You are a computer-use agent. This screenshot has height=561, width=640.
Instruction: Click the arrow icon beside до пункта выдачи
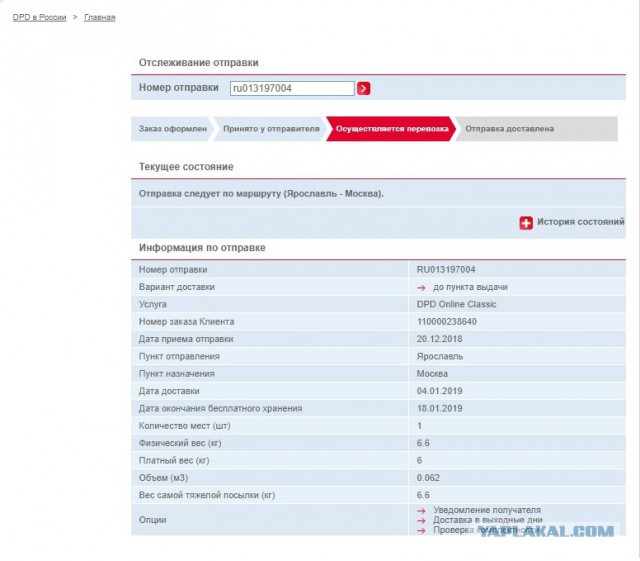pos(421,288)
